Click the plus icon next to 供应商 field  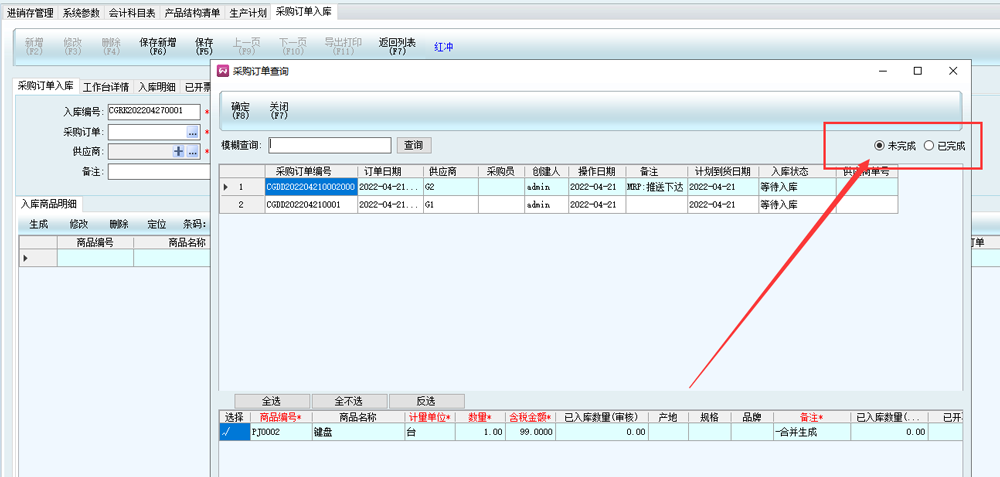pyautogui.click(x=179, y=152)
